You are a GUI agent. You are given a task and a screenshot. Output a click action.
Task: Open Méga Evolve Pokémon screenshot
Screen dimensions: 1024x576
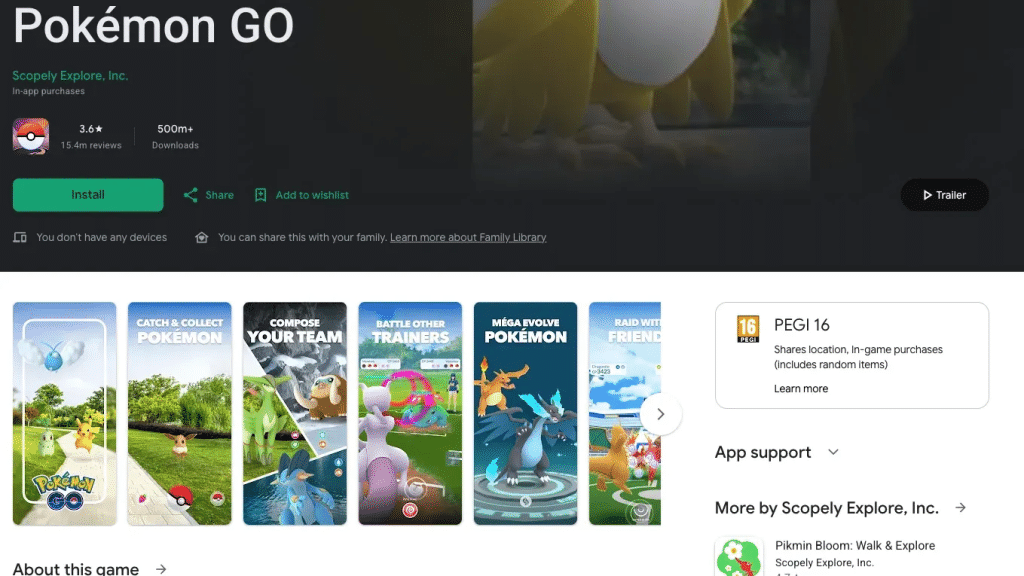pyautogui.click(x=526, y=413)
